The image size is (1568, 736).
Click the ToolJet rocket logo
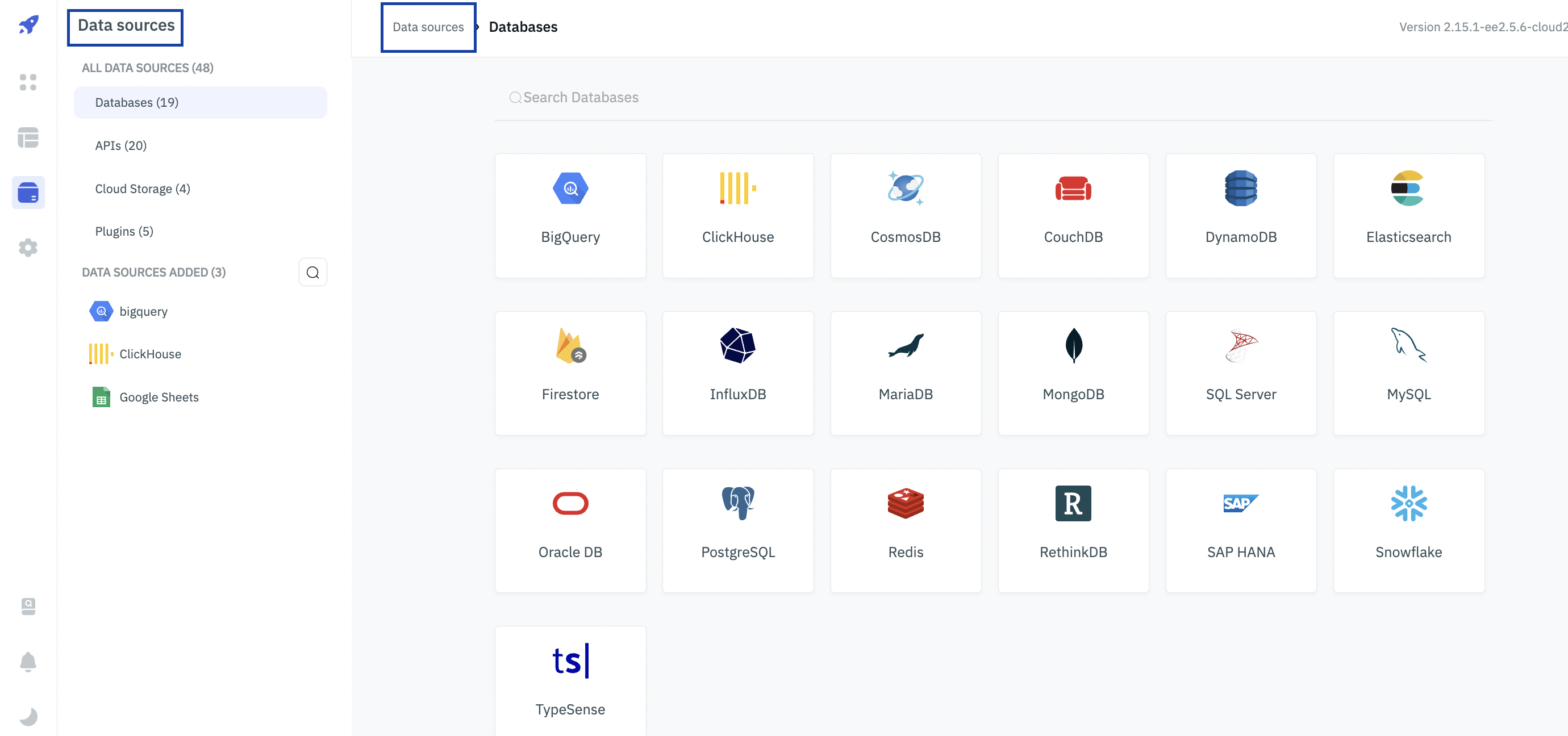tap(28, 25)
